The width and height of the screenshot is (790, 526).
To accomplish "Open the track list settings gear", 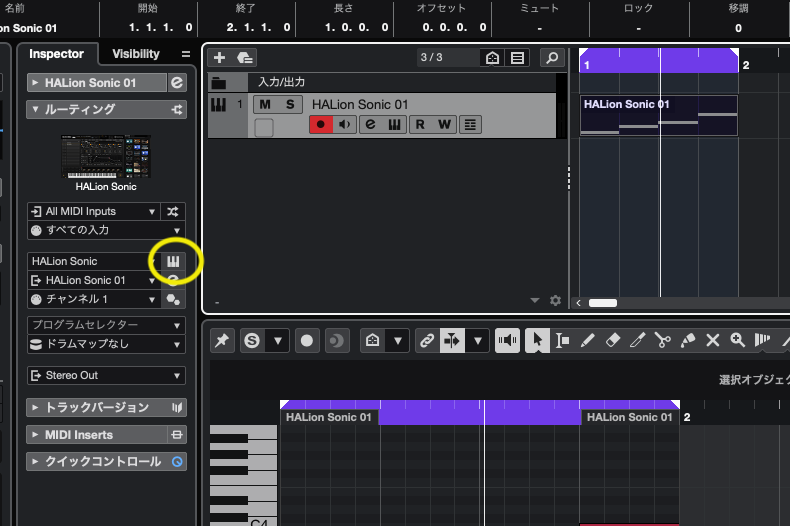I will (x=555, y=301).
